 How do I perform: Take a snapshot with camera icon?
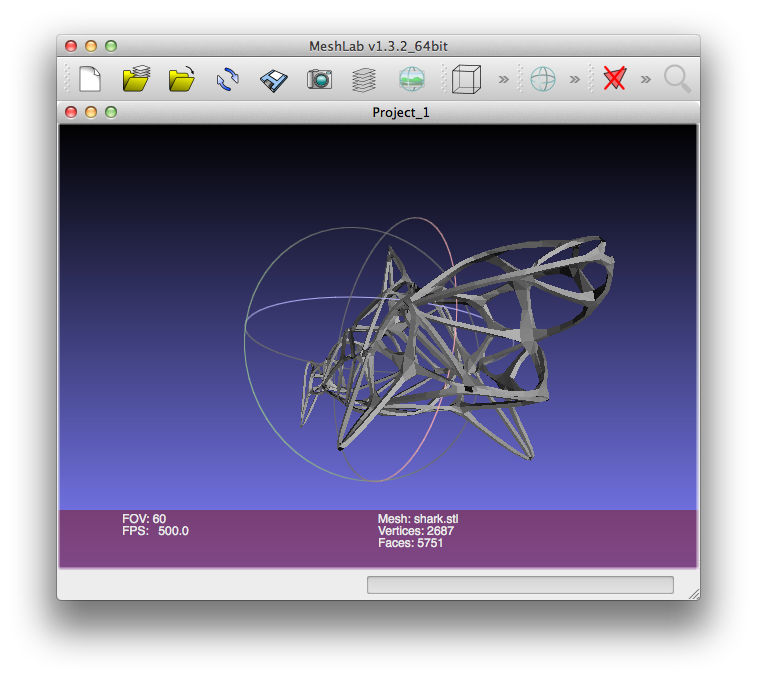coord(320,79)
